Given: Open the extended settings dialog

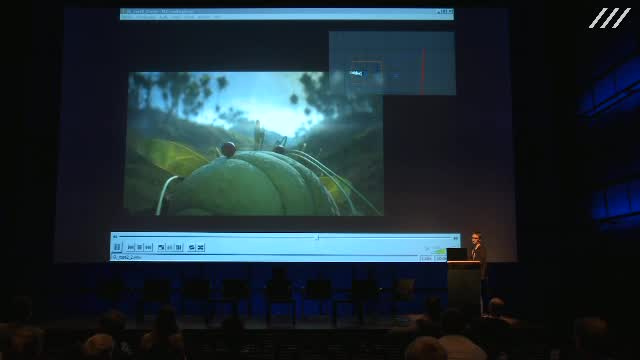Looking at the screenshot, I should point(170,247).
